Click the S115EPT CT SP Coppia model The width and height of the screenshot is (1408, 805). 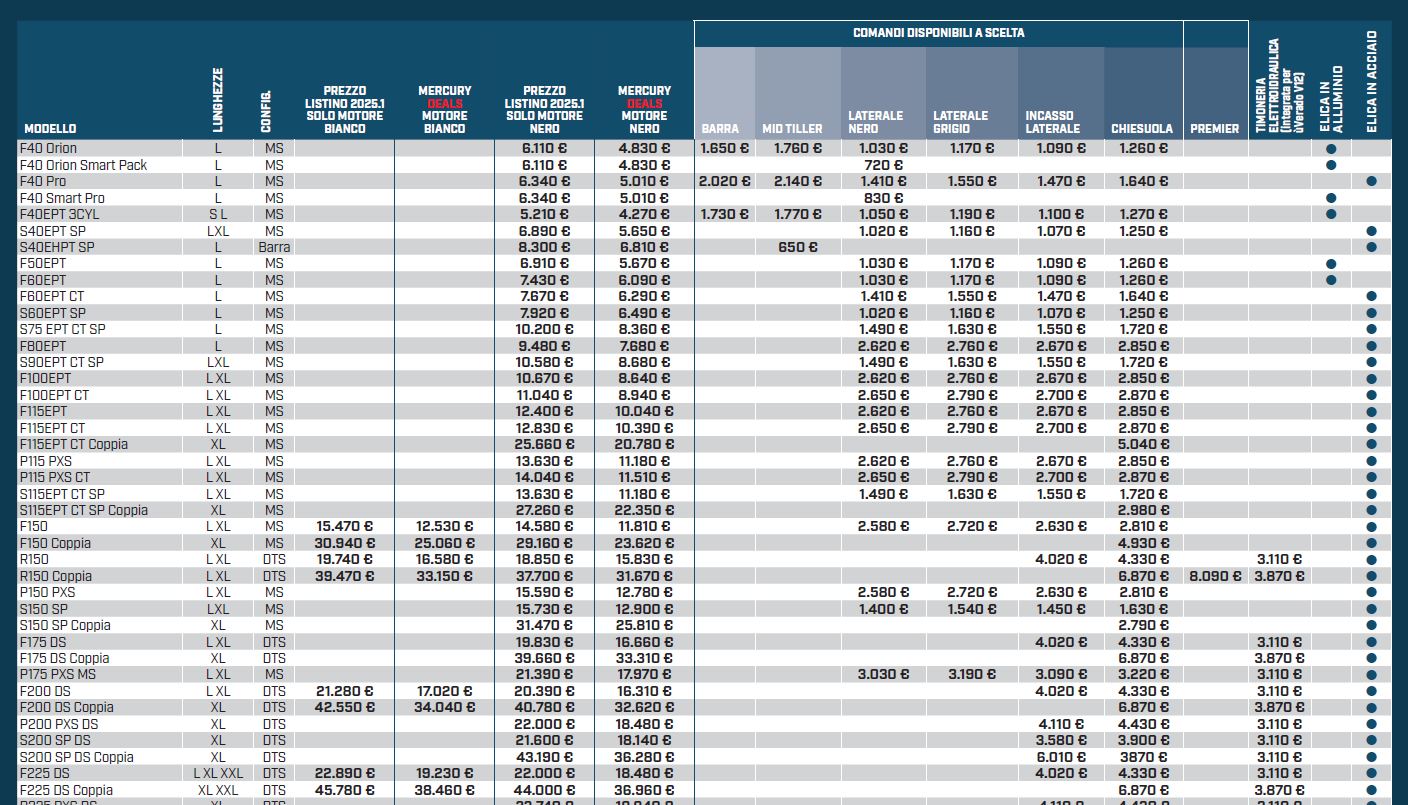coord(84,510)
